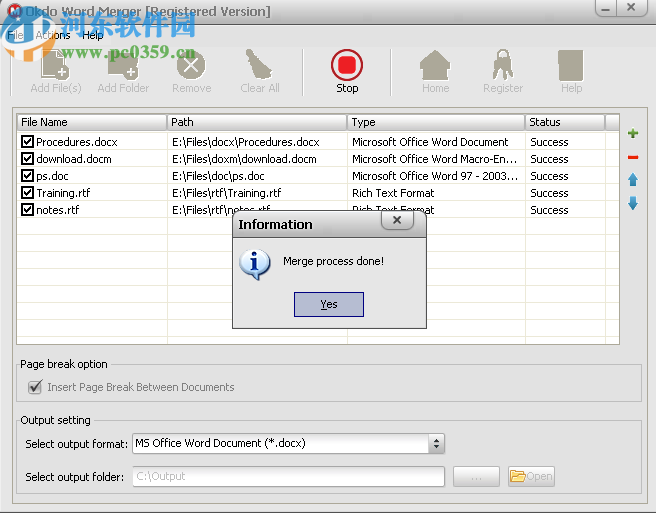This screenshot has height=518, width=656.
Task: Toggle the notes.rtf checkbox
Action: pos(27,209)
